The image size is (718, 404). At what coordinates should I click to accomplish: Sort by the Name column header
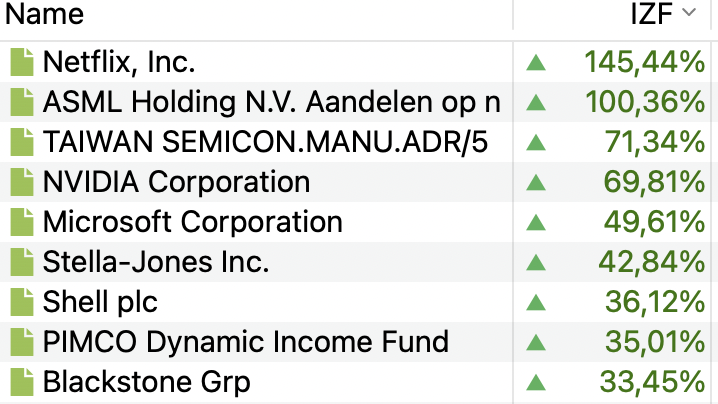(45, 14)
